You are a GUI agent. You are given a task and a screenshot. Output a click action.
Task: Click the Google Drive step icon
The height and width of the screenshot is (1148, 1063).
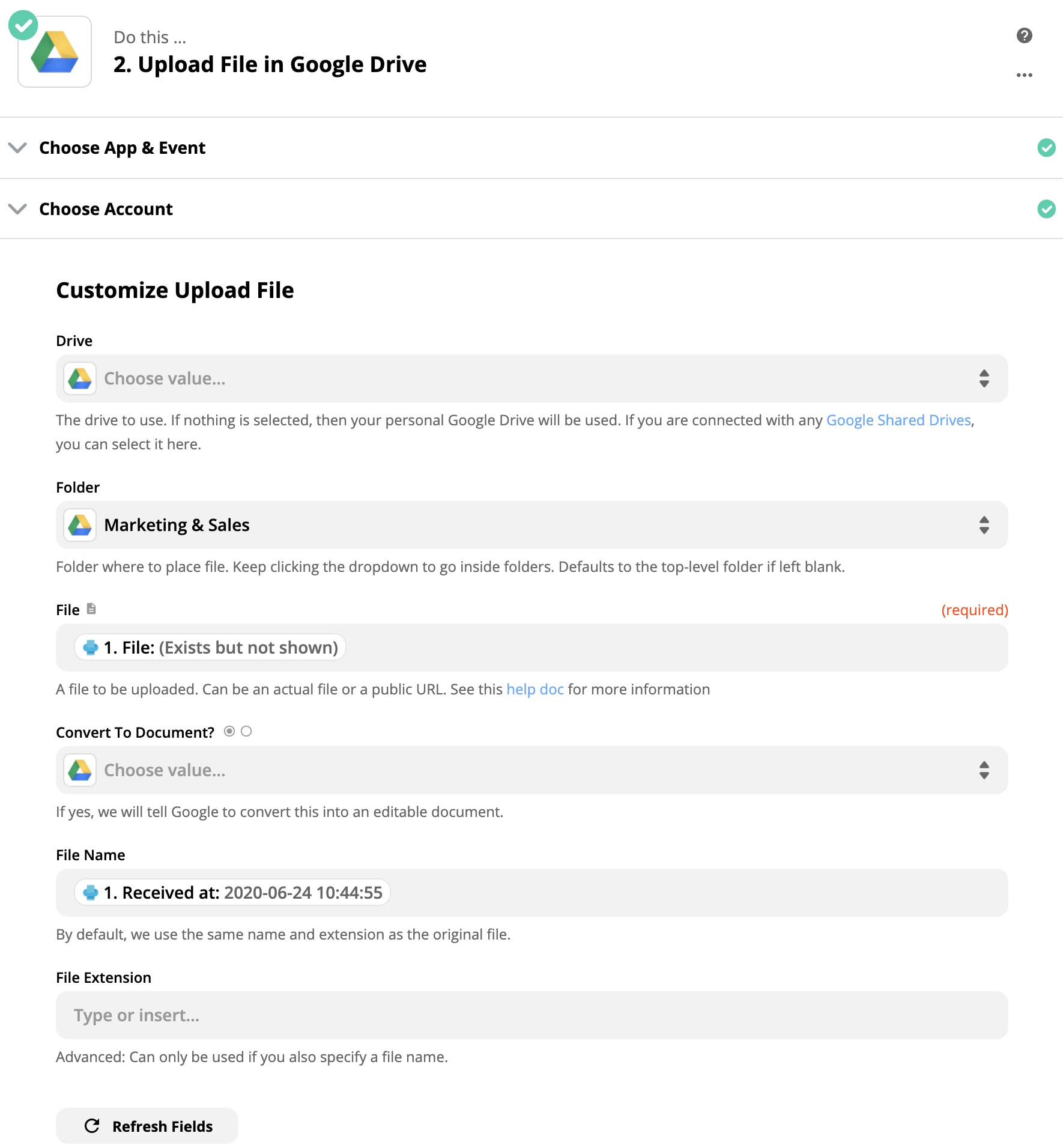tap(55, 52)
